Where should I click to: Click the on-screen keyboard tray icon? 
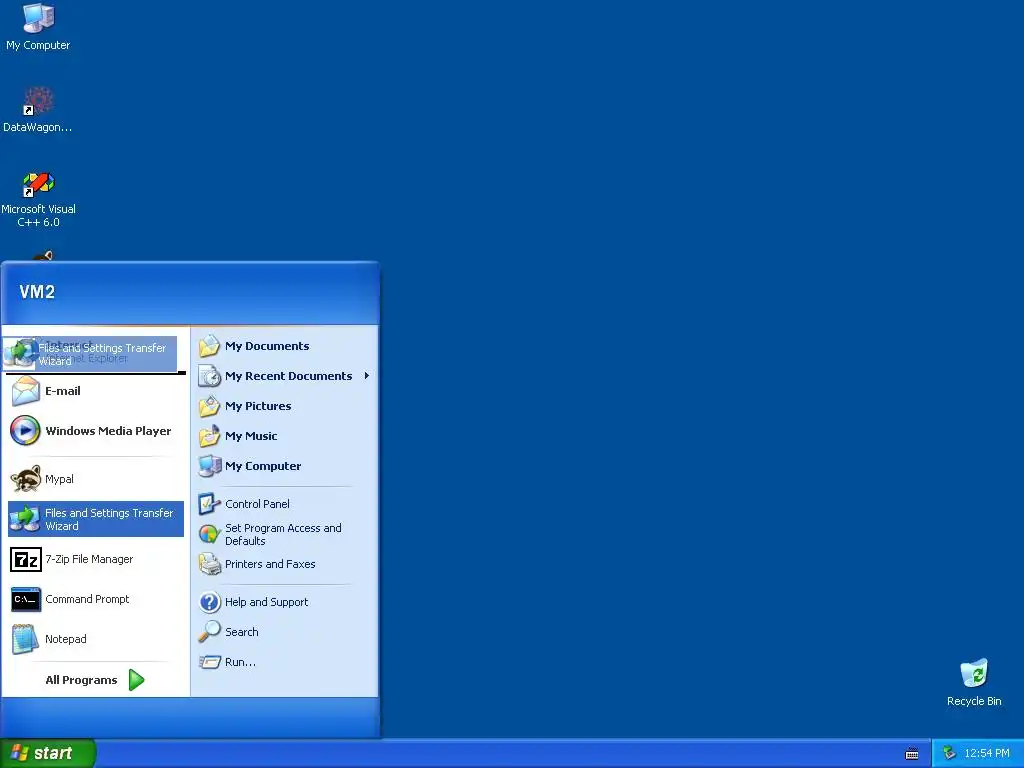(912, 754)
